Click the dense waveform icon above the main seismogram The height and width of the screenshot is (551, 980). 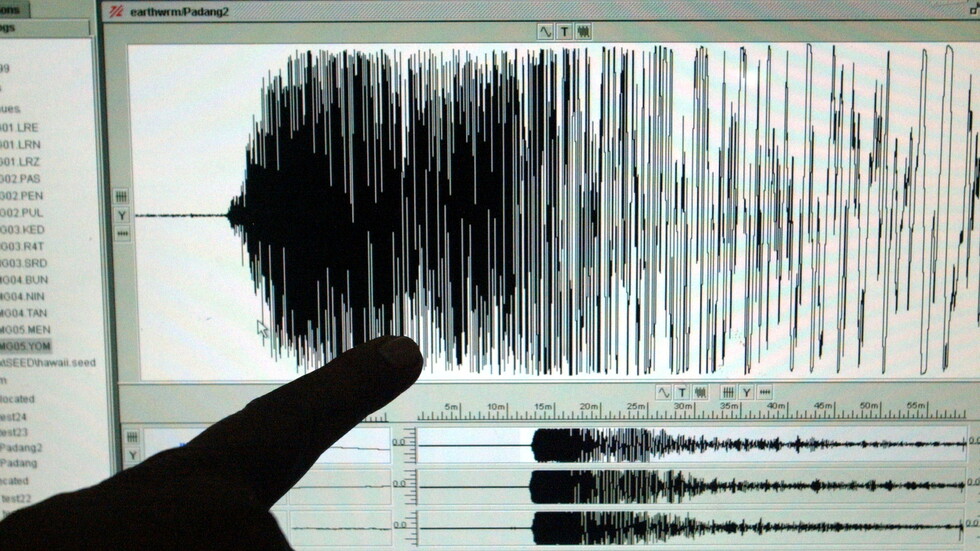pyautogui.click(x=583, y=32)
